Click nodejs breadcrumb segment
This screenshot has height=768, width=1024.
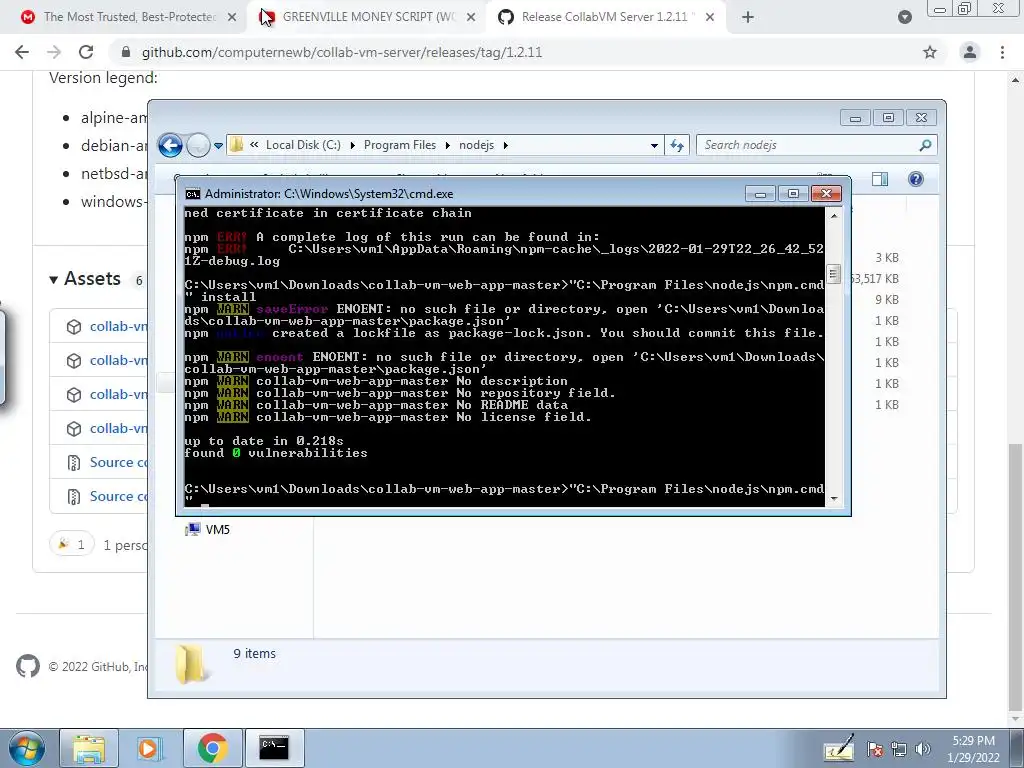pyautogui.click(x=476, y=145)
